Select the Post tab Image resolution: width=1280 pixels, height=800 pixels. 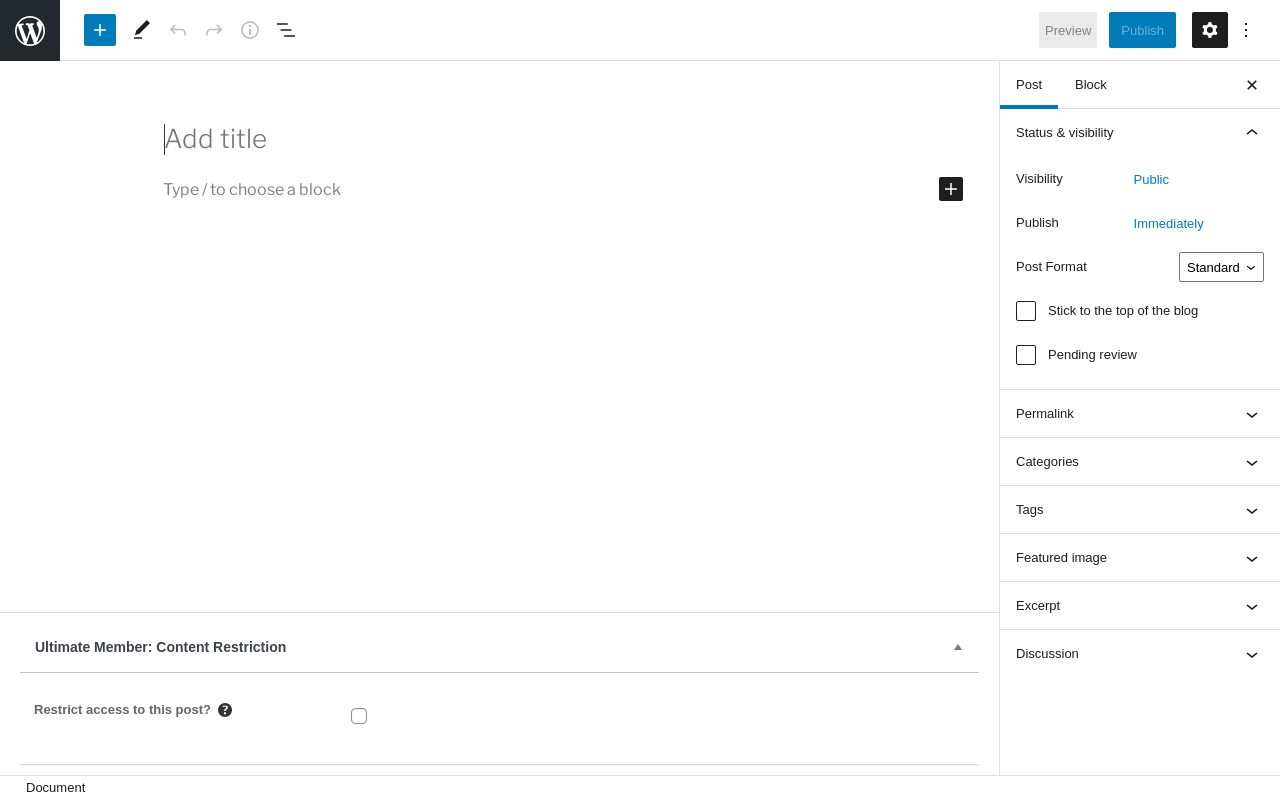[1029, 85]
